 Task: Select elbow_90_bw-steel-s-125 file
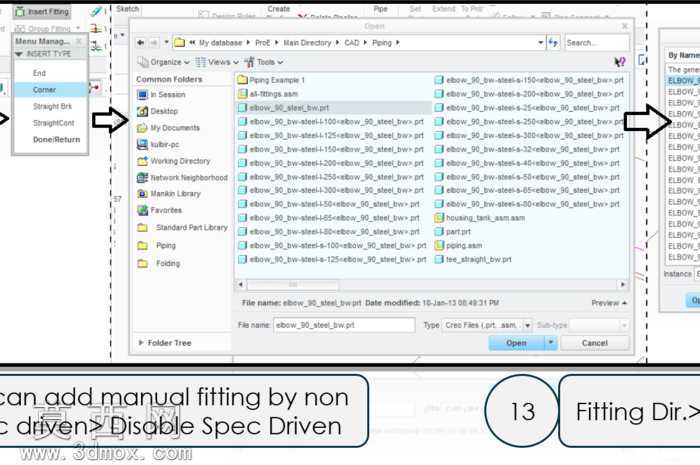[332, 259]
